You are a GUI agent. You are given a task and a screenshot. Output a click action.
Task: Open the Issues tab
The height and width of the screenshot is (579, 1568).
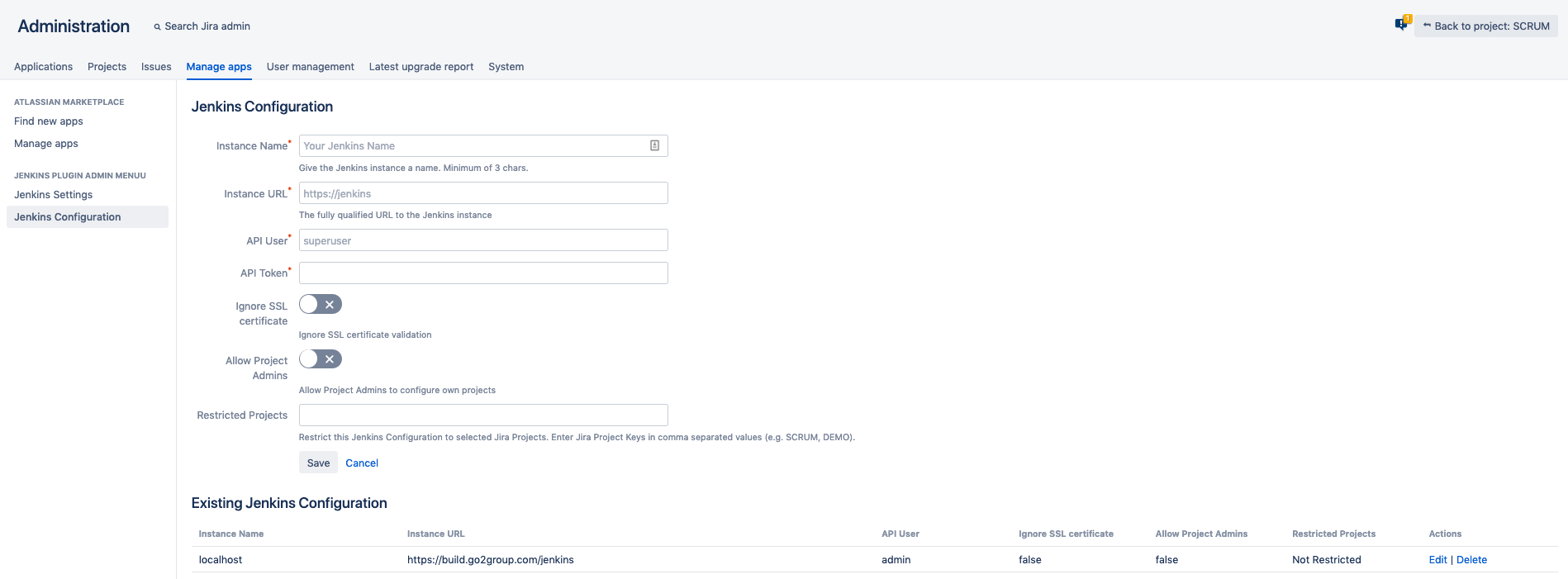(156, 67)
